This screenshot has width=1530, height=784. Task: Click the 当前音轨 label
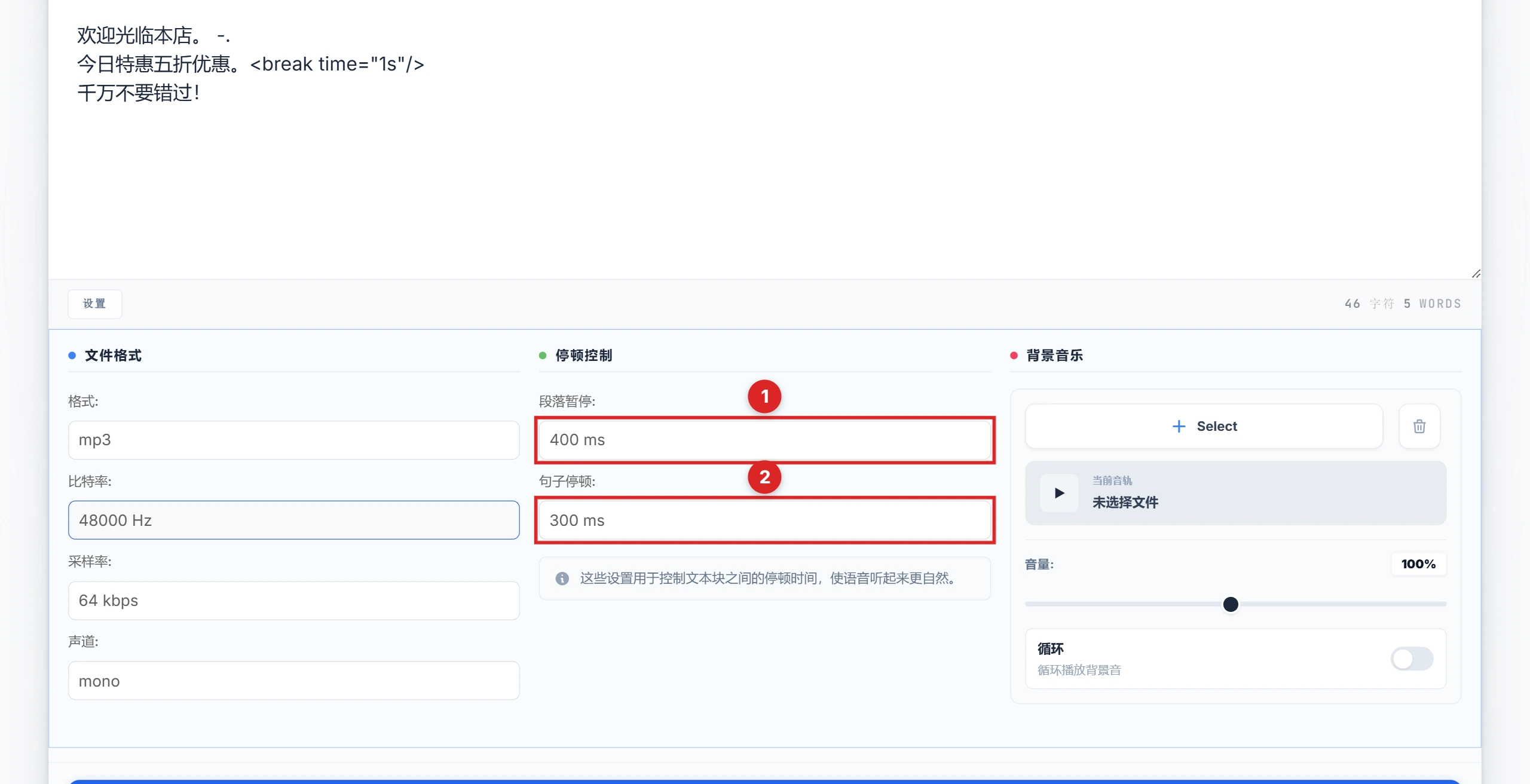click(1112, 480)
